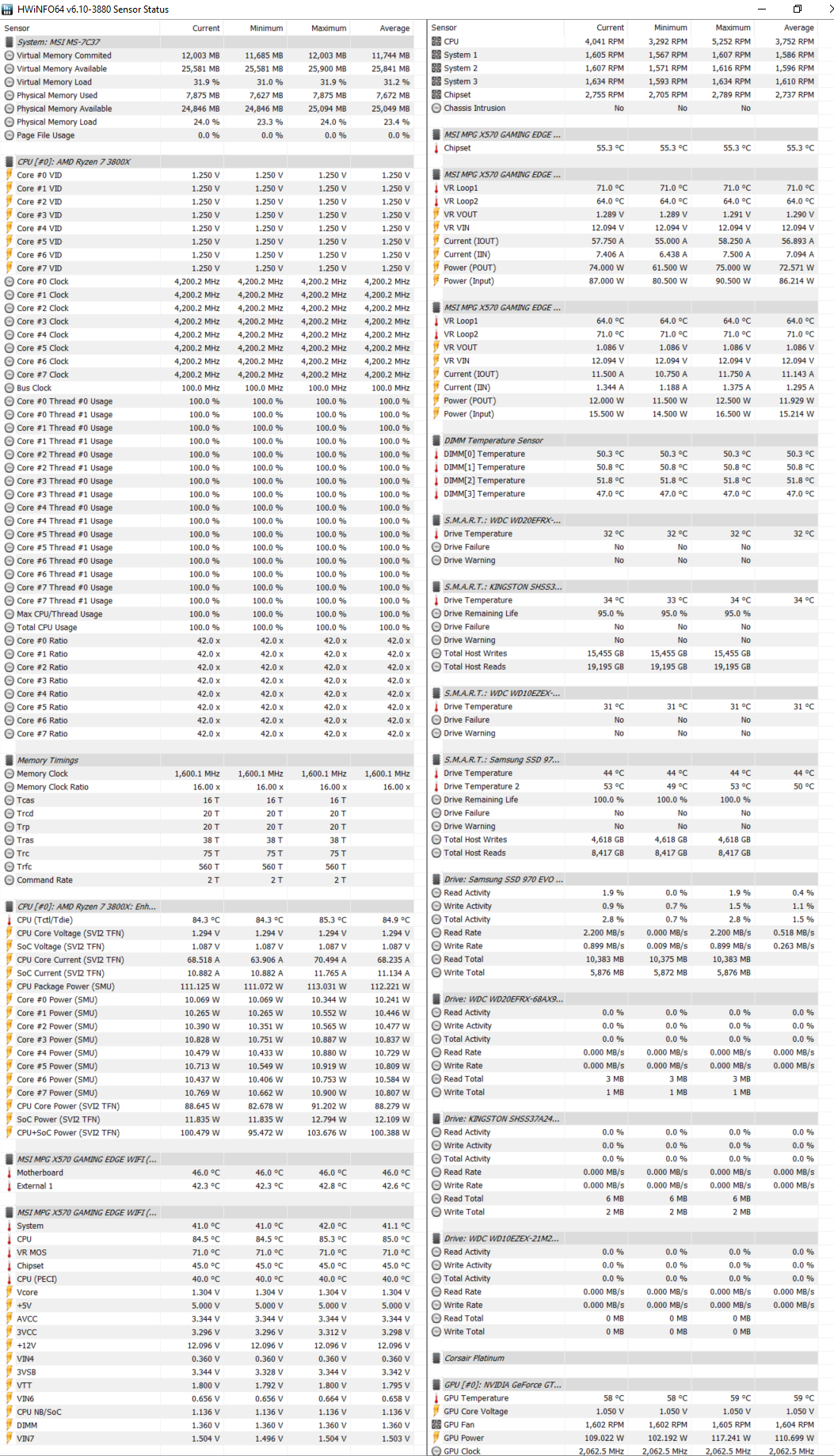The width and height of the screenshot is (834, 1456).
Task: Click the icon beside Tcas timing
Action: point(10,800)
